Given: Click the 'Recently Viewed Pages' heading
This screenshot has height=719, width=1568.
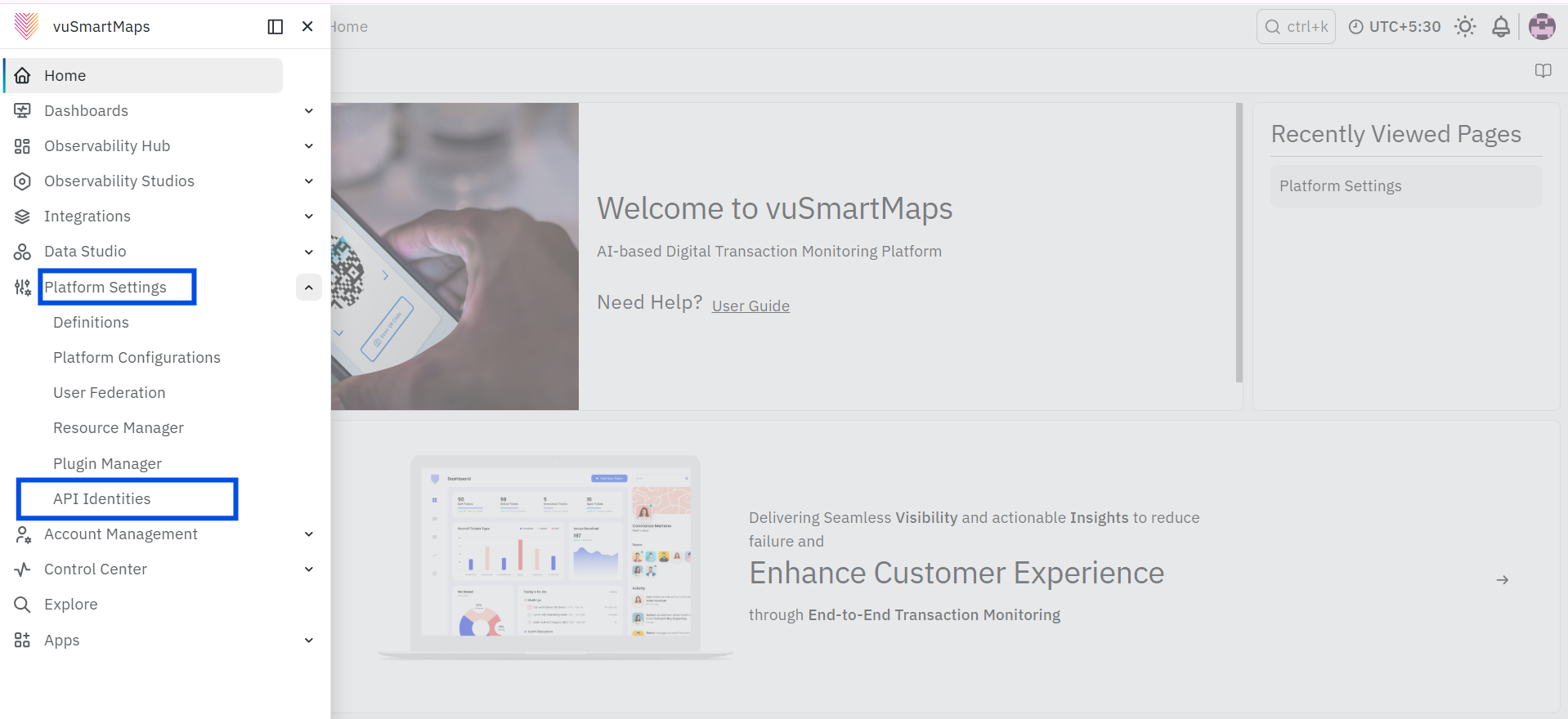Looking at the screenshot, I should click(x=1396, y=134).
